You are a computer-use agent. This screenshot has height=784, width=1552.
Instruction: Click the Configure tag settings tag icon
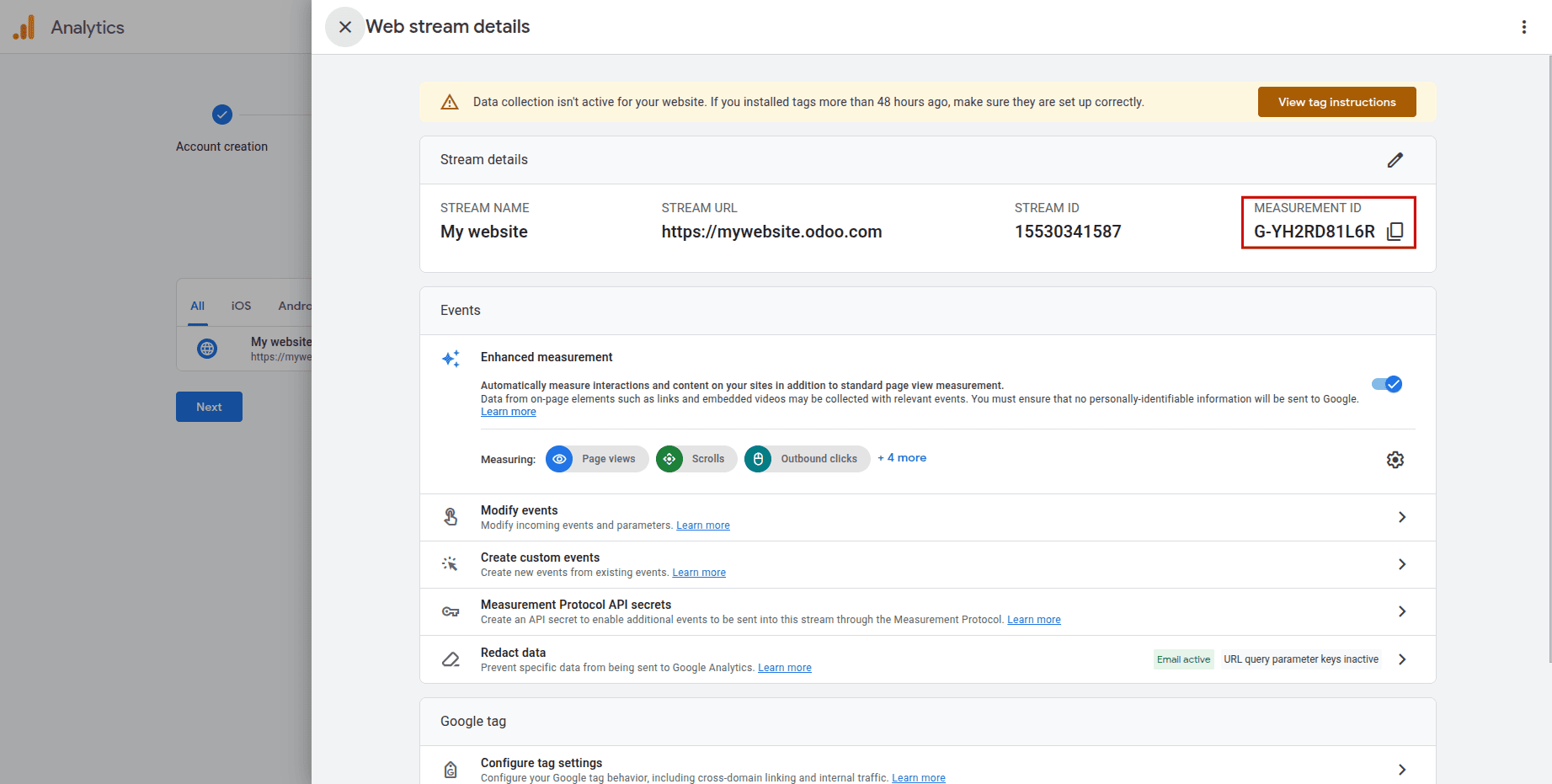451,770
